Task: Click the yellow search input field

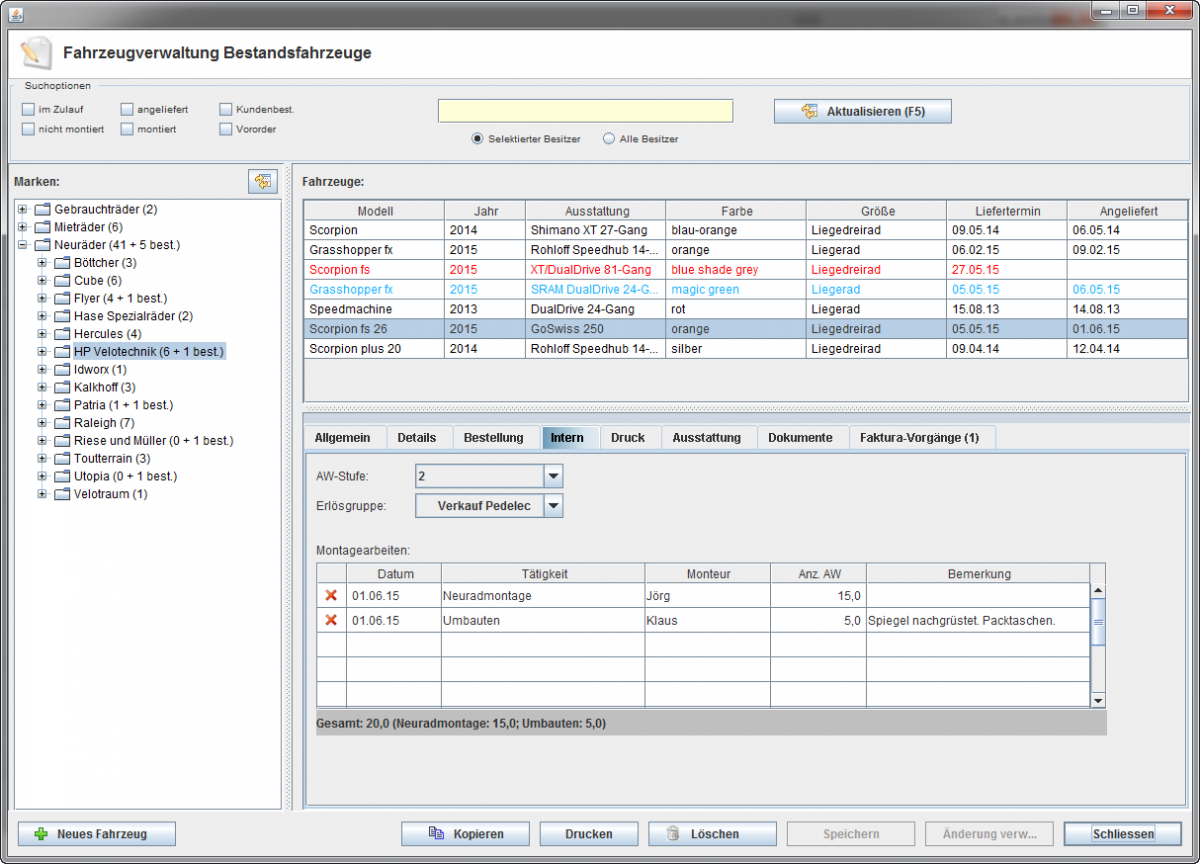Action: click(585, 111)
